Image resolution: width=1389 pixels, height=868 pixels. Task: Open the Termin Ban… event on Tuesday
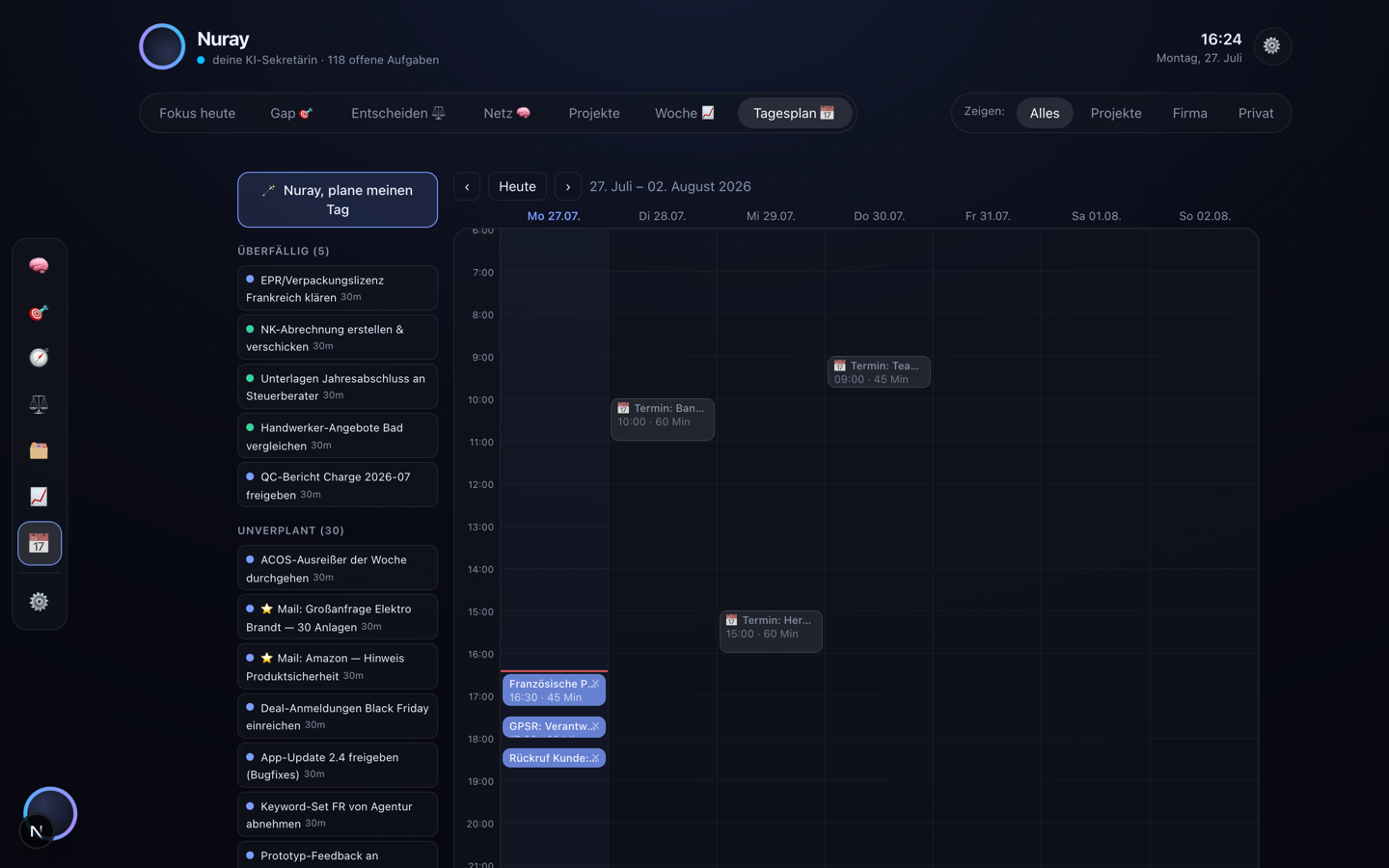(x=663, y=420)
